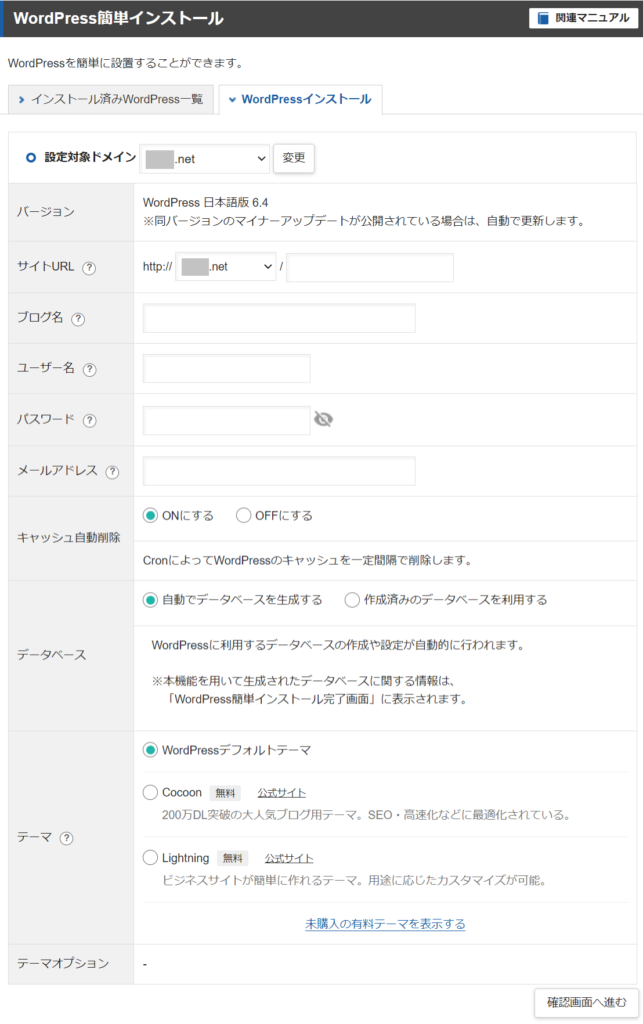
Task: Open Cocoon 公式サイト link
Action: coord(281,793)
